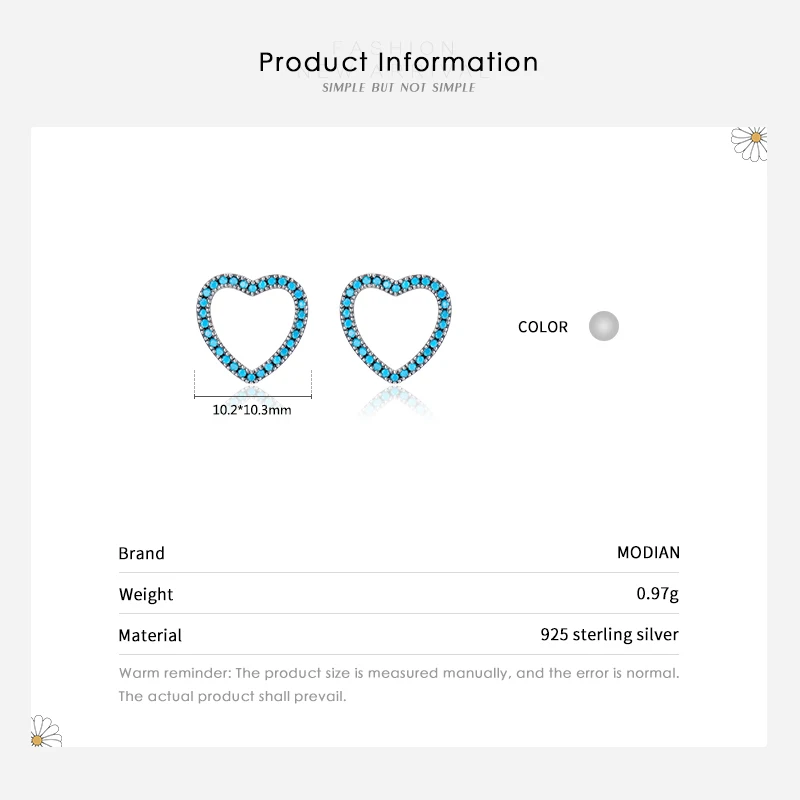Select the 925 sterling silver value
800x800 pixels.
(x=609, y=634)
